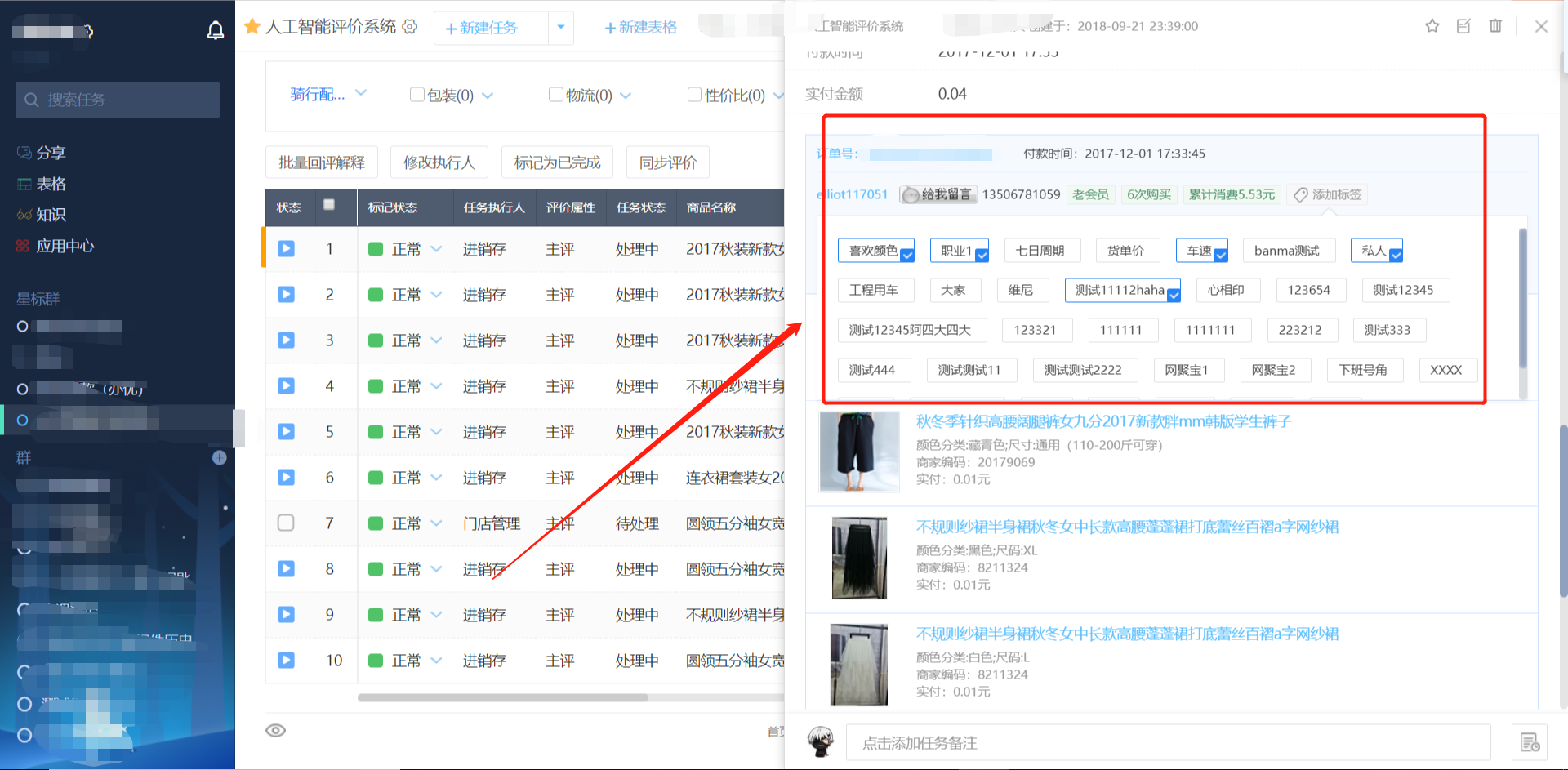The image size is (1568, 770).
Task: Click the play icon in row 1
Action: pos(286,249)
